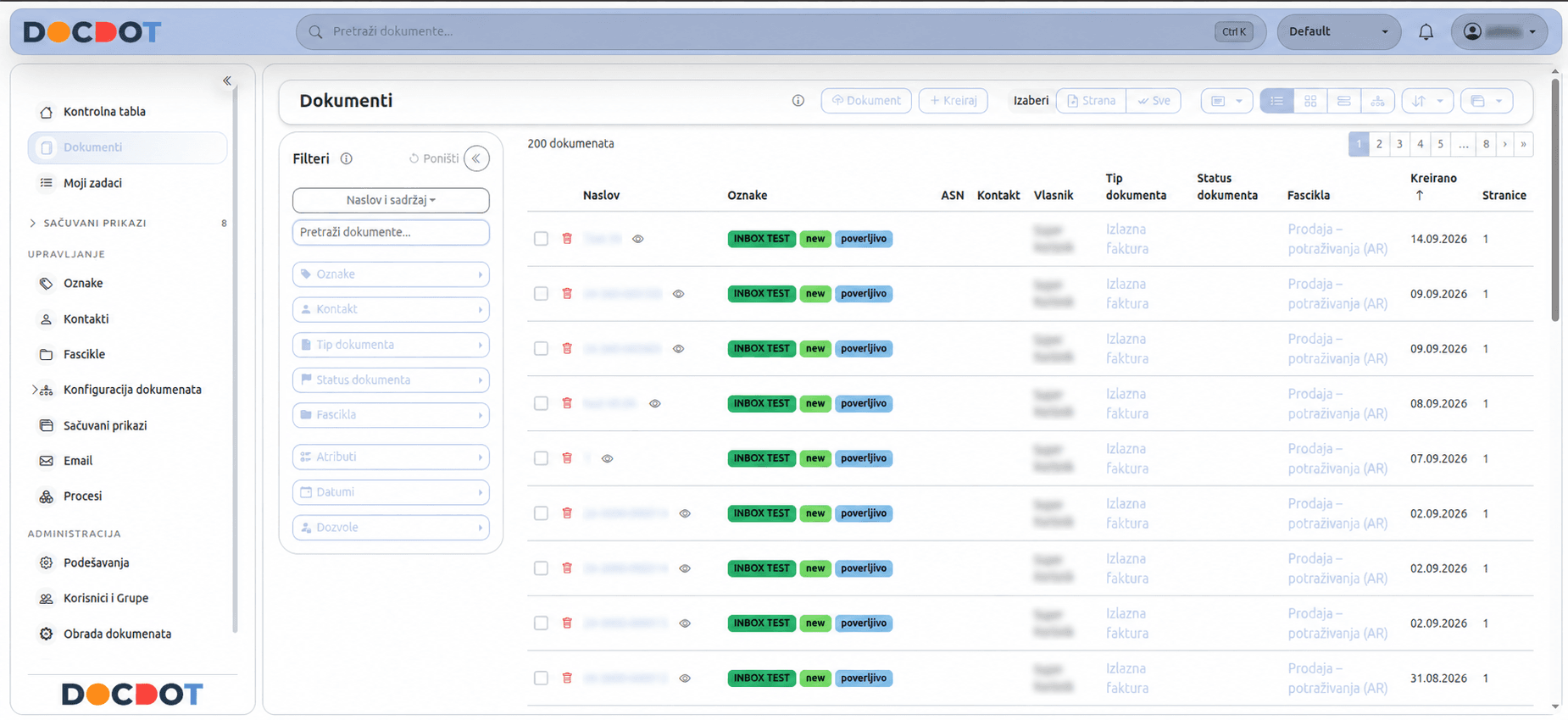Go to the next page arrow
This screenshot has width=1568, height=720.
click(x=1505, y=145)
